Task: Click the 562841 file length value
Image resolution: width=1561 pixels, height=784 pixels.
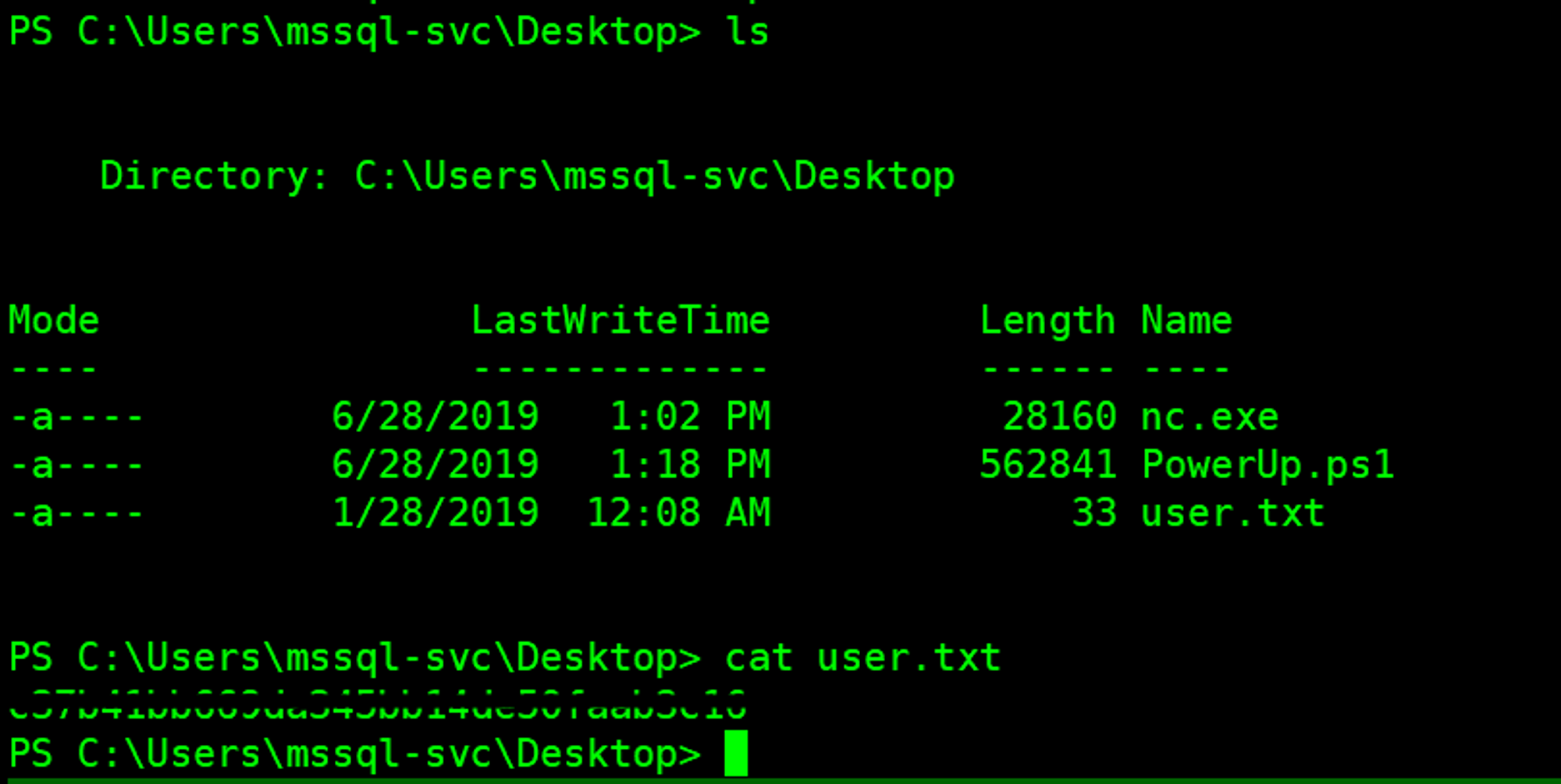Action: coord(1047,465)
